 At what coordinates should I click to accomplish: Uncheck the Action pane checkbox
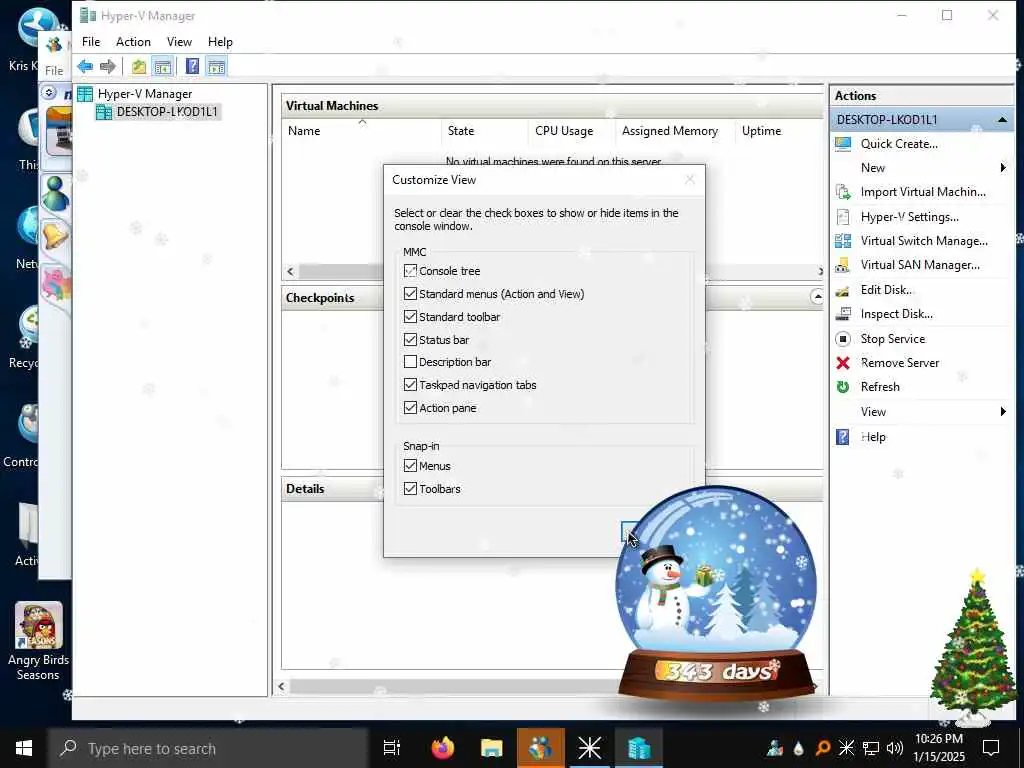[410, 408]
